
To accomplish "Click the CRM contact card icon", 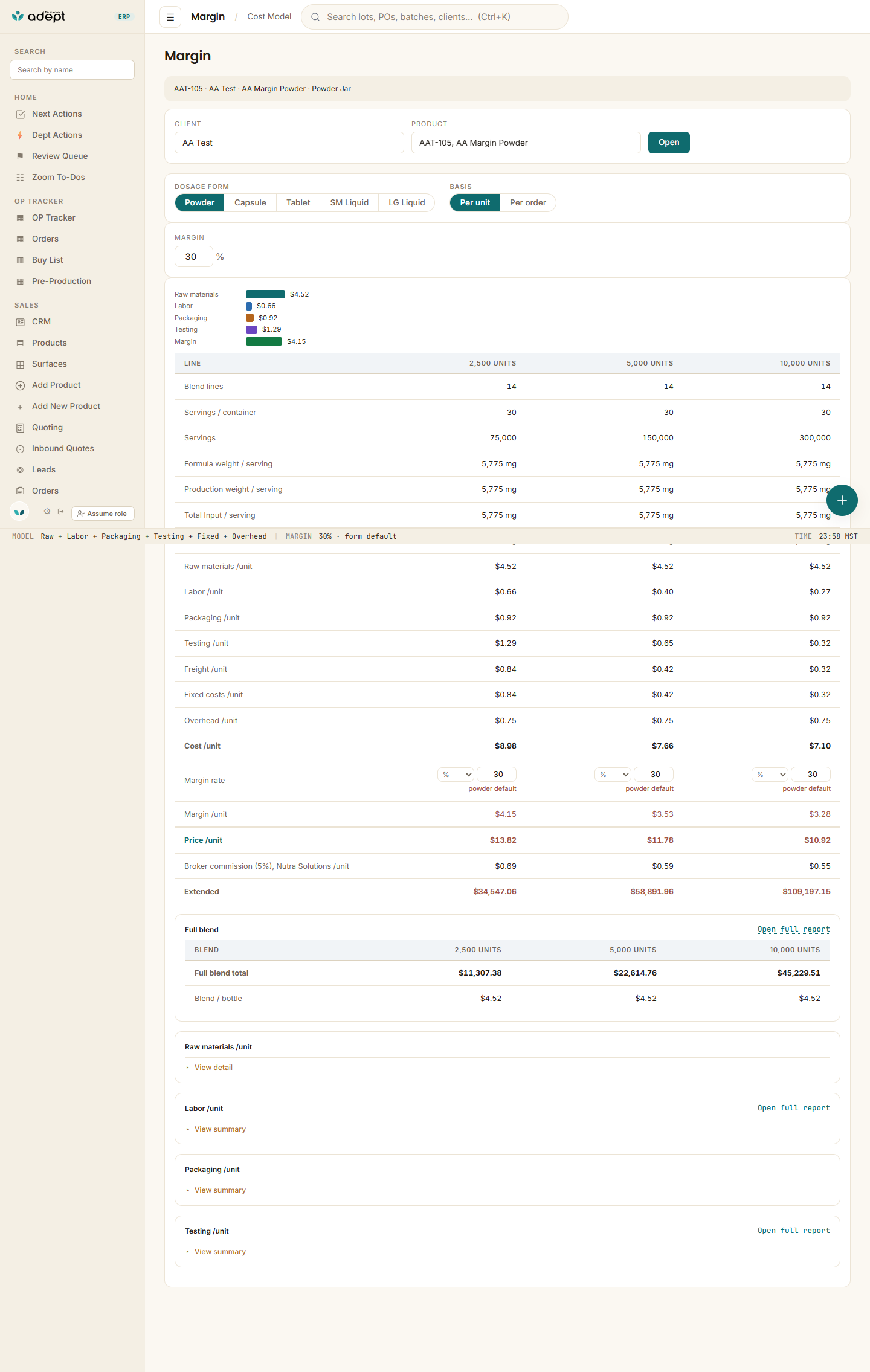I will pyautogui.click(x=20, y=322).
